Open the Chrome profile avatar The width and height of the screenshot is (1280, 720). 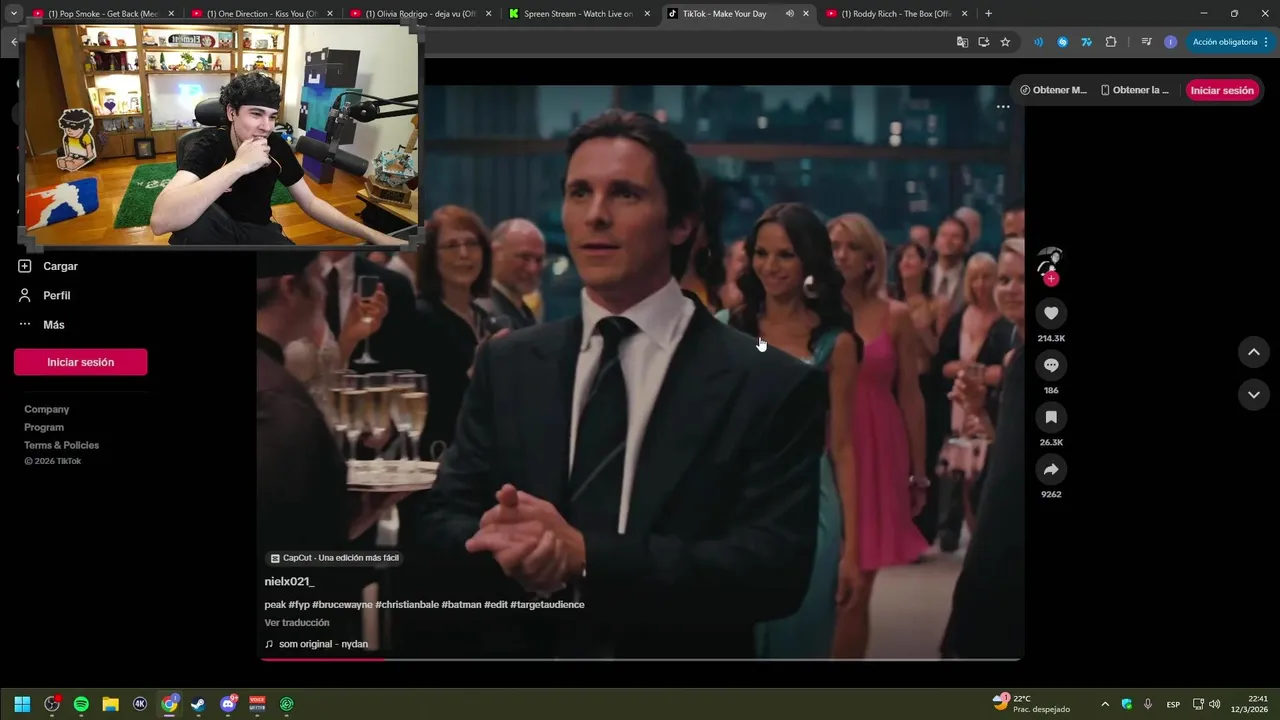1170,42
